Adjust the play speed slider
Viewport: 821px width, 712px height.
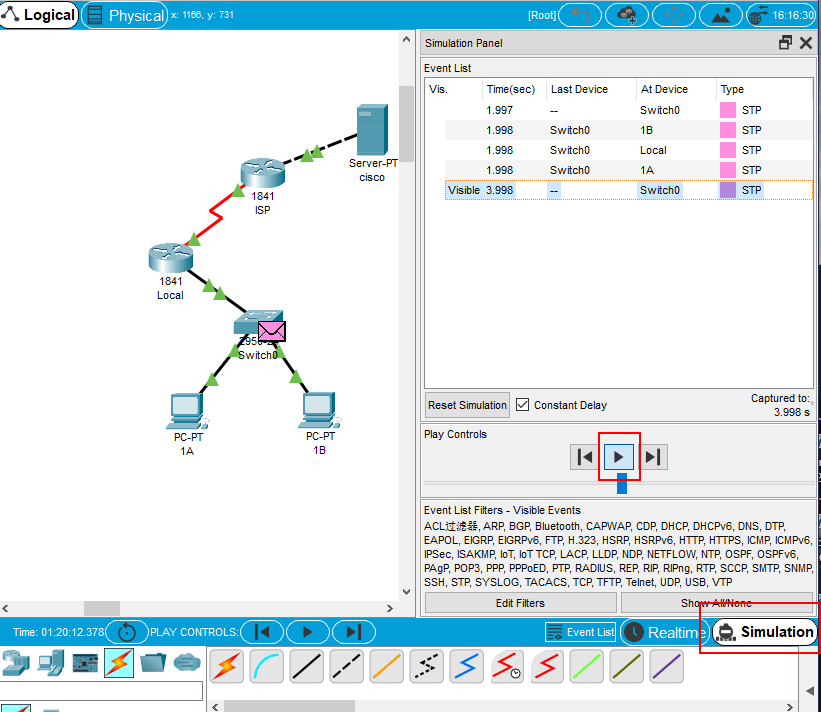click(622, 484)
